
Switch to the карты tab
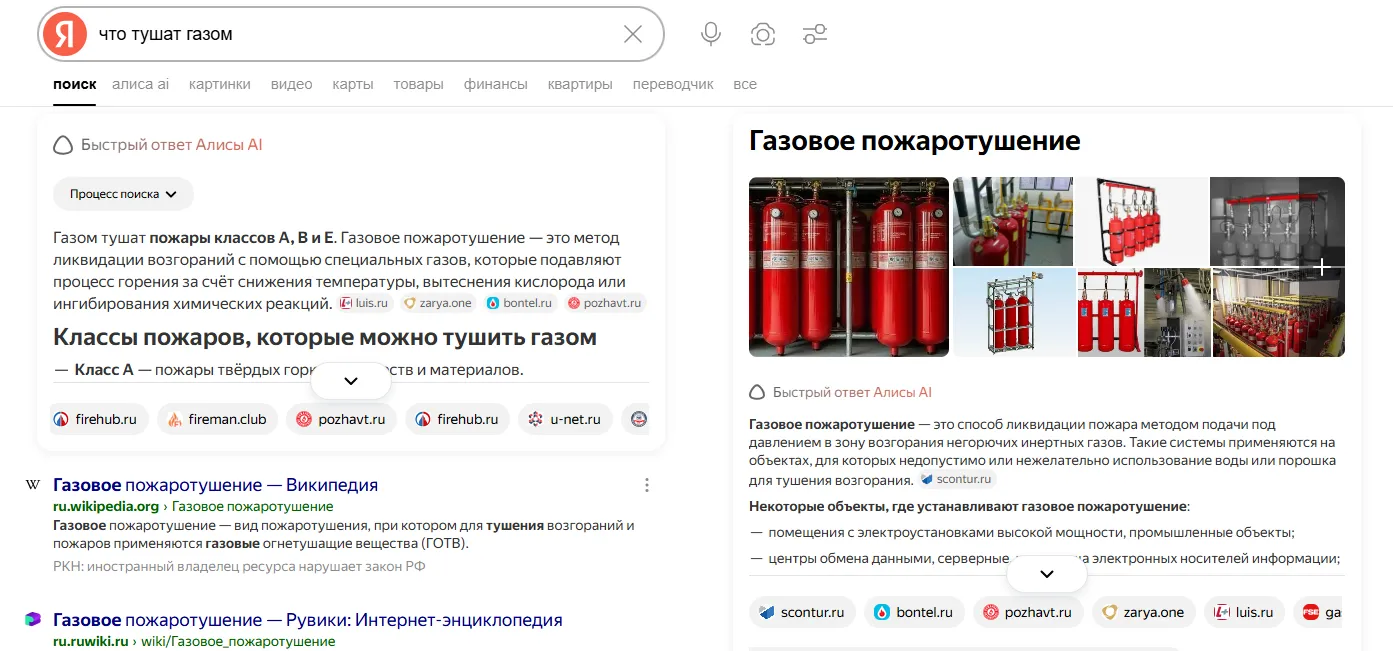point(353,84)
